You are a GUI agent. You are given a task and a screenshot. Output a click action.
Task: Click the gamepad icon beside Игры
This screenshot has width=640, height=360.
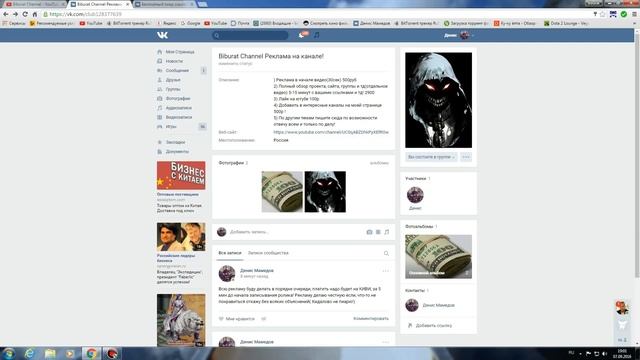[160, 127]
